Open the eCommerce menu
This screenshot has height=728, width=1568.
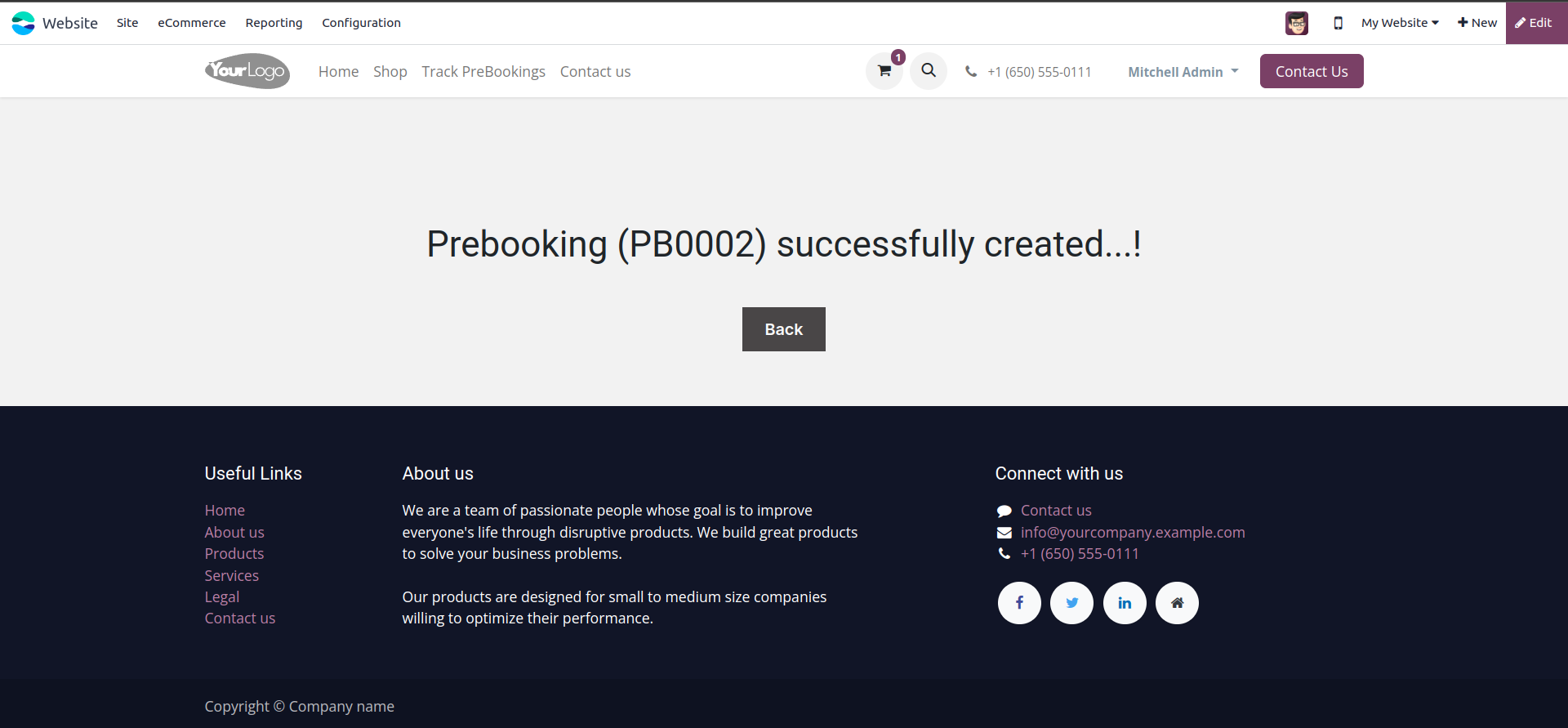[192, 23]
